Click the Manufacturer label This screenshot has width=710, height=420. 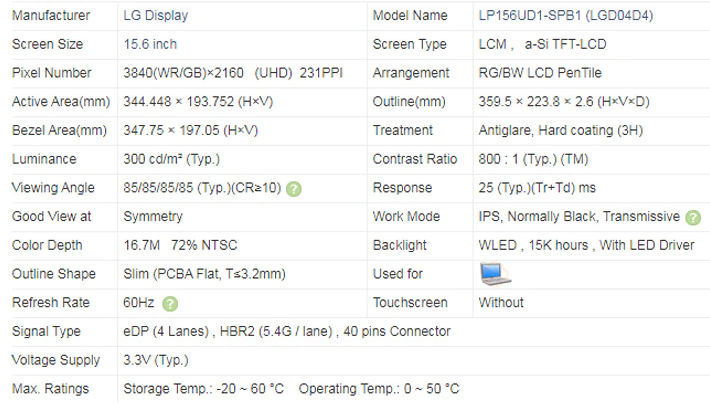[51, 16]
